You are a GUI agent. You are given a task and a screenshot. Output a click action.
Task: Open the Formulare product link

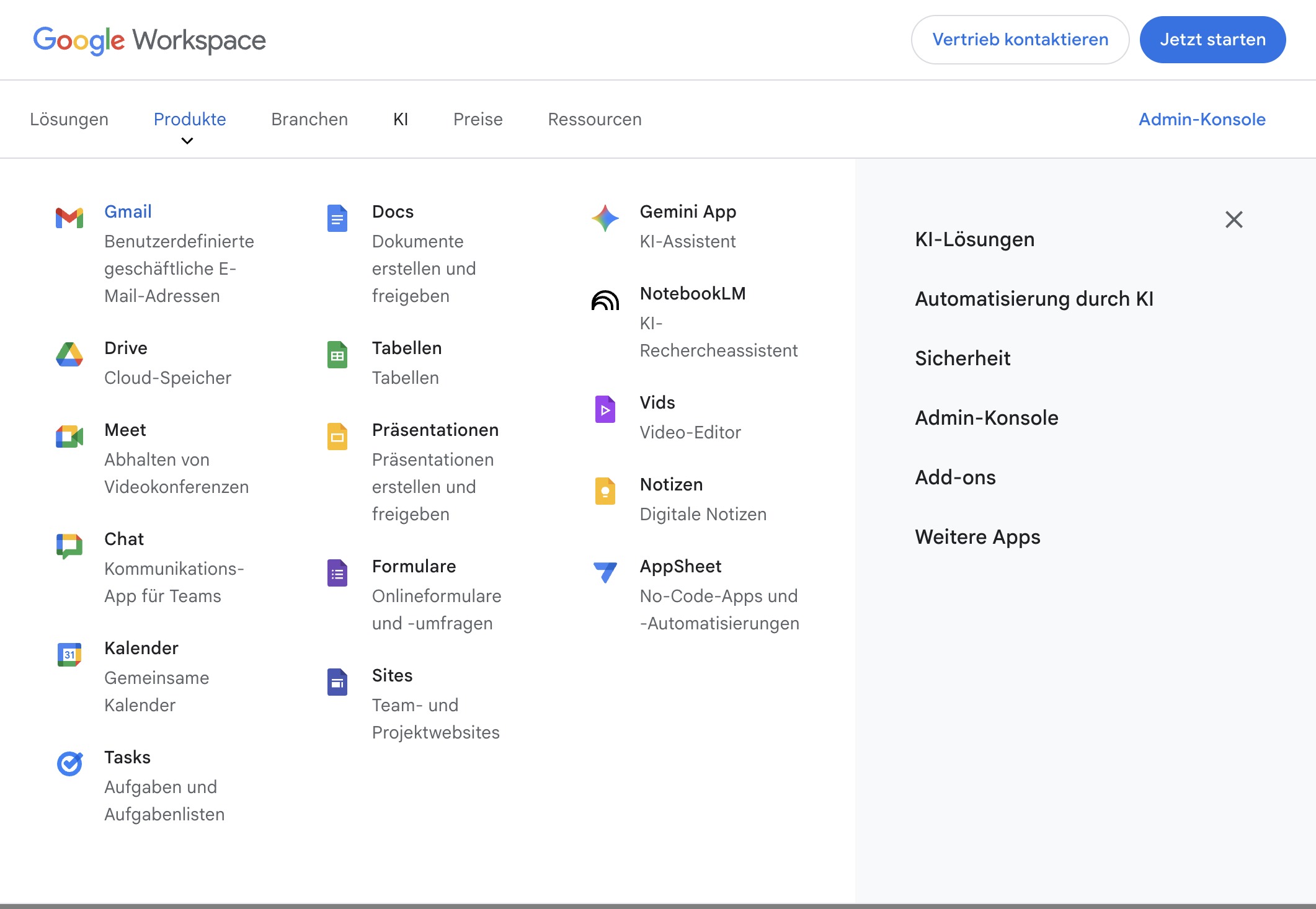tap(414, 566)
